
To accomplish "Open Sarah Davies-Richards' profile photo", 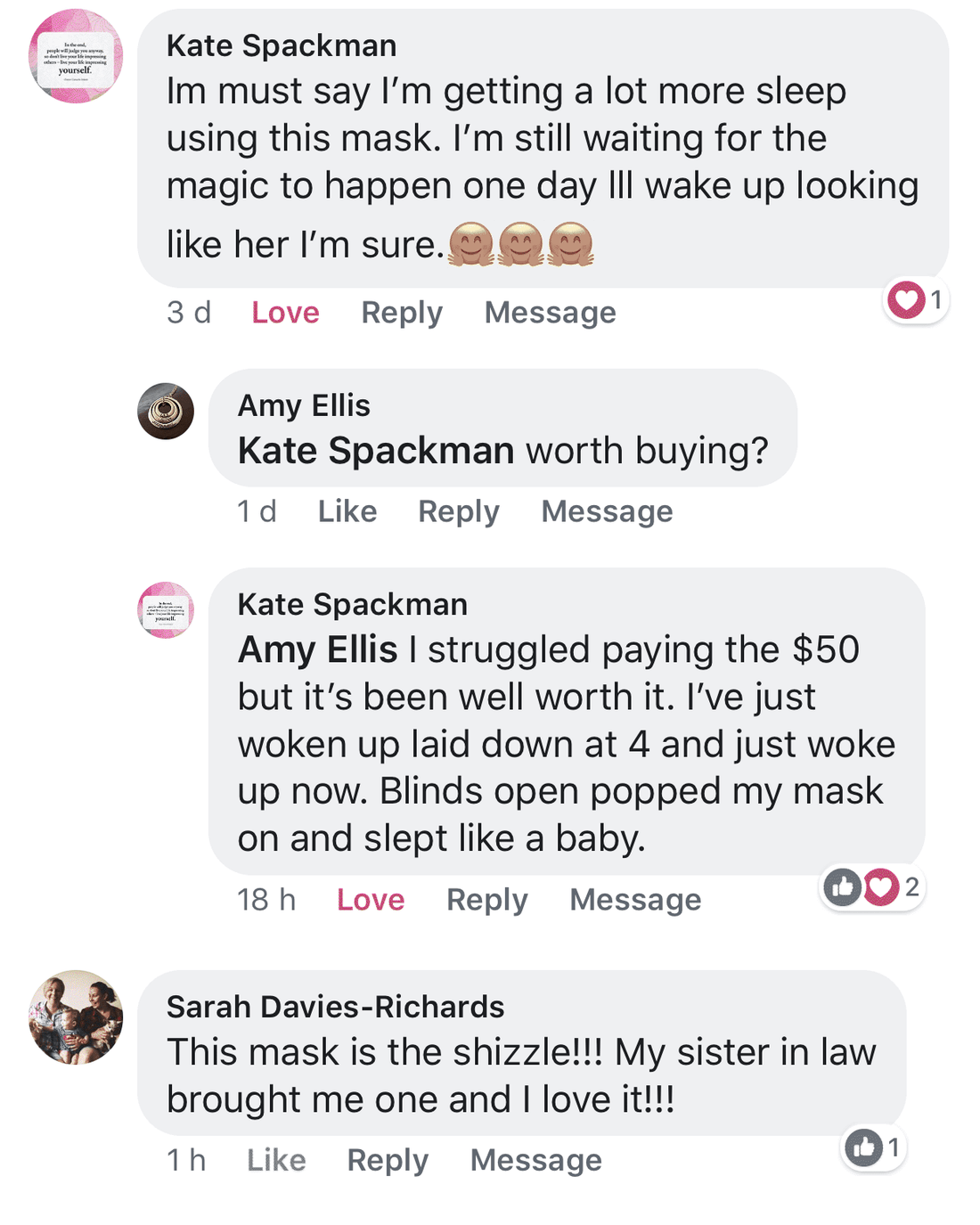I will click(x=76, y=1017).
